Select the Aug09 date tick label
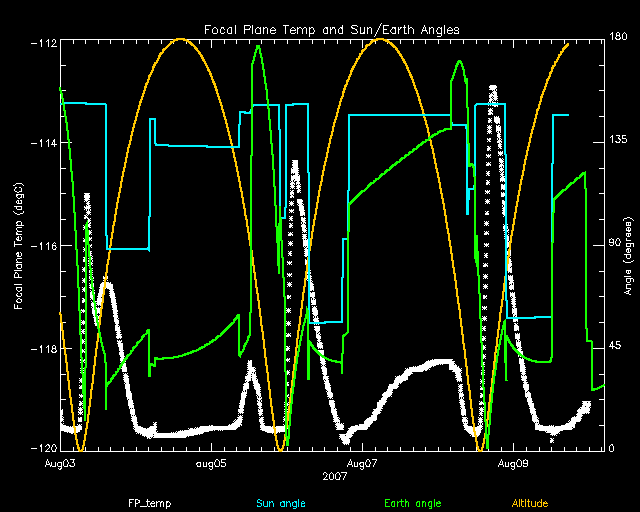The image size is (640, 512). pyautogui.click(x=513, y=464)
